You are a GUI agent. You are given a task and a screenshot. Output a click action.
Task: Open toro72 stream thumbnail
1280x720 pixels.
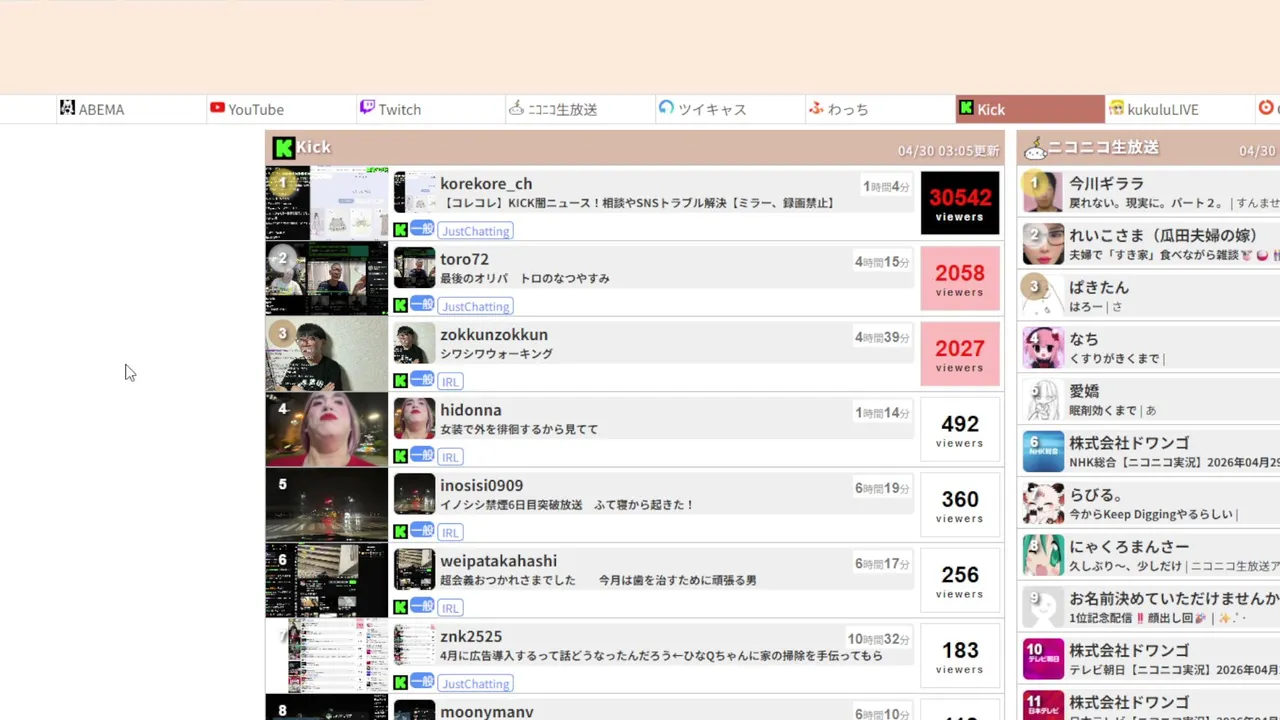[x=326, y=279]
